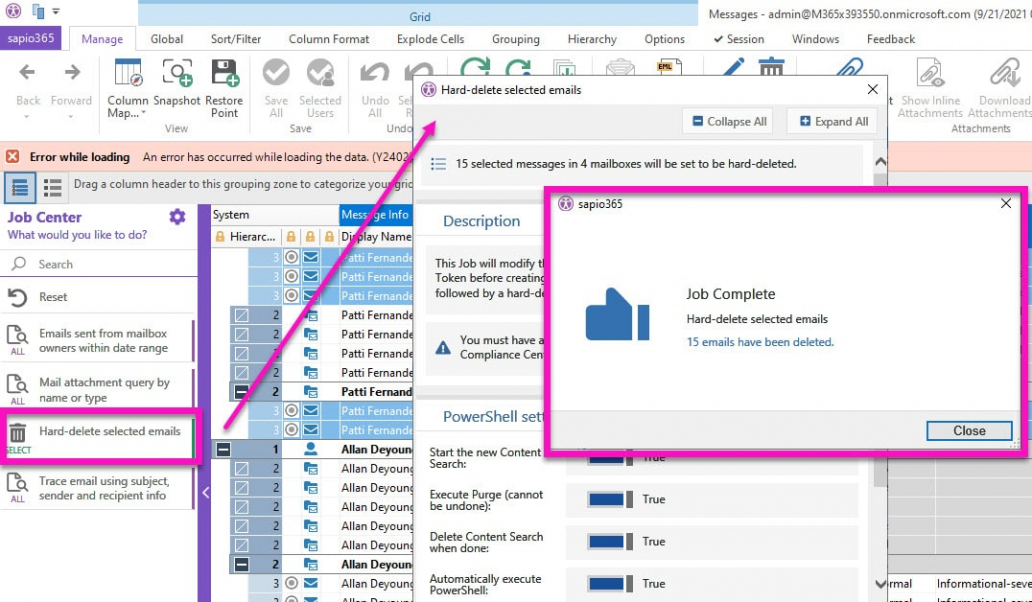Click the hard-delete dialog scrollbar up arrow
Screen dimensions: 1032x602
[881, 162]
